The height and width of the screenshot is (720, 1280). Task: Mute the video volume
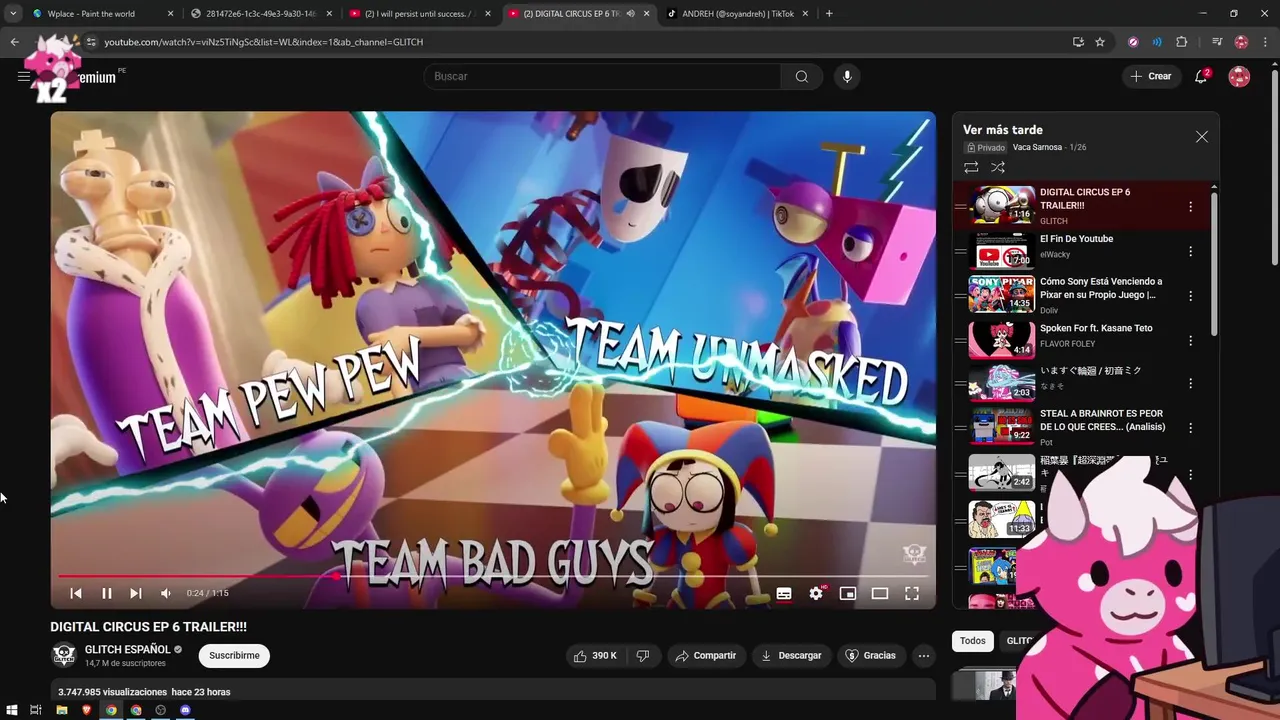pos(166,593)
